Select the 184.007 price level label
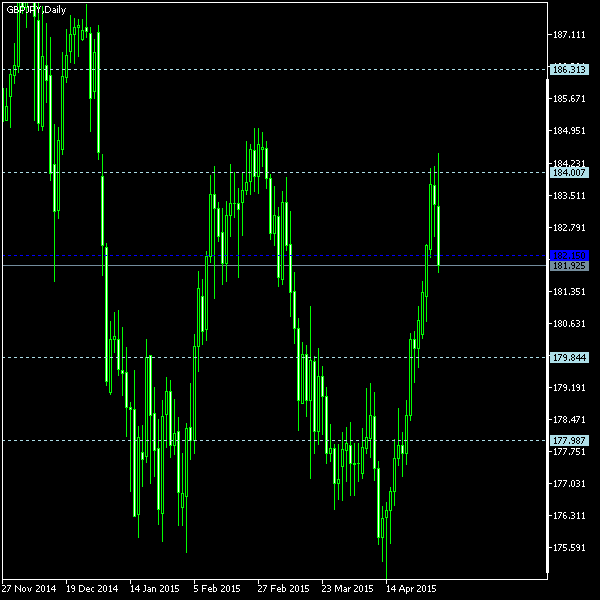Viewport: 600px width, 600px height. tap(569, 173)
